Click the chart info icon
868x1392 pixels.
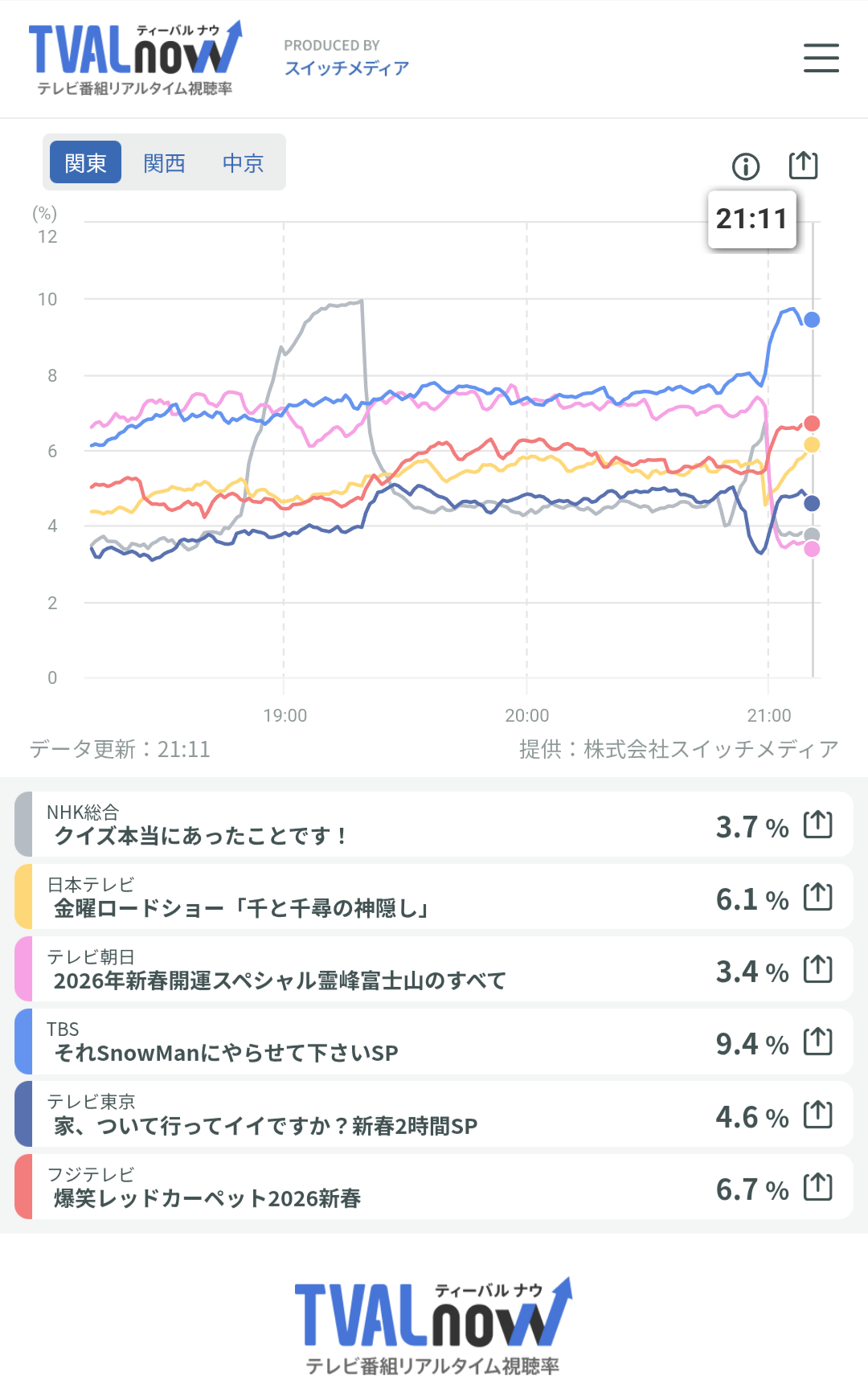tap(746, 166)
